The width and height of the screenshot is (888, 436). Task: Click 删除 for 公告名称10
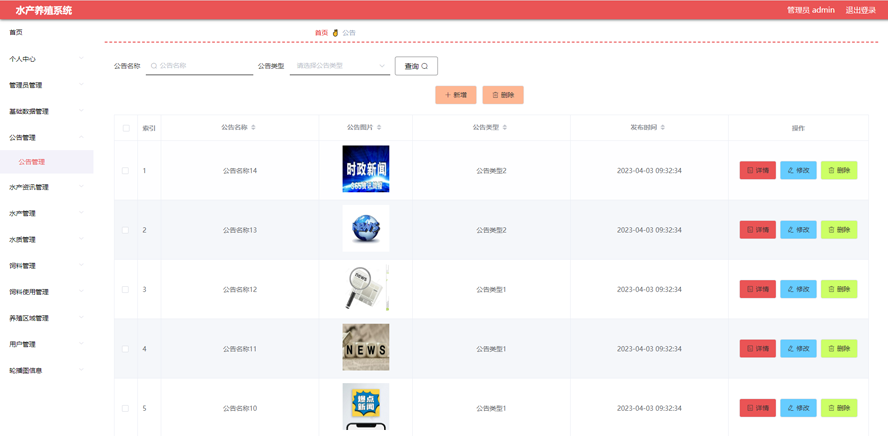(839, 408)
